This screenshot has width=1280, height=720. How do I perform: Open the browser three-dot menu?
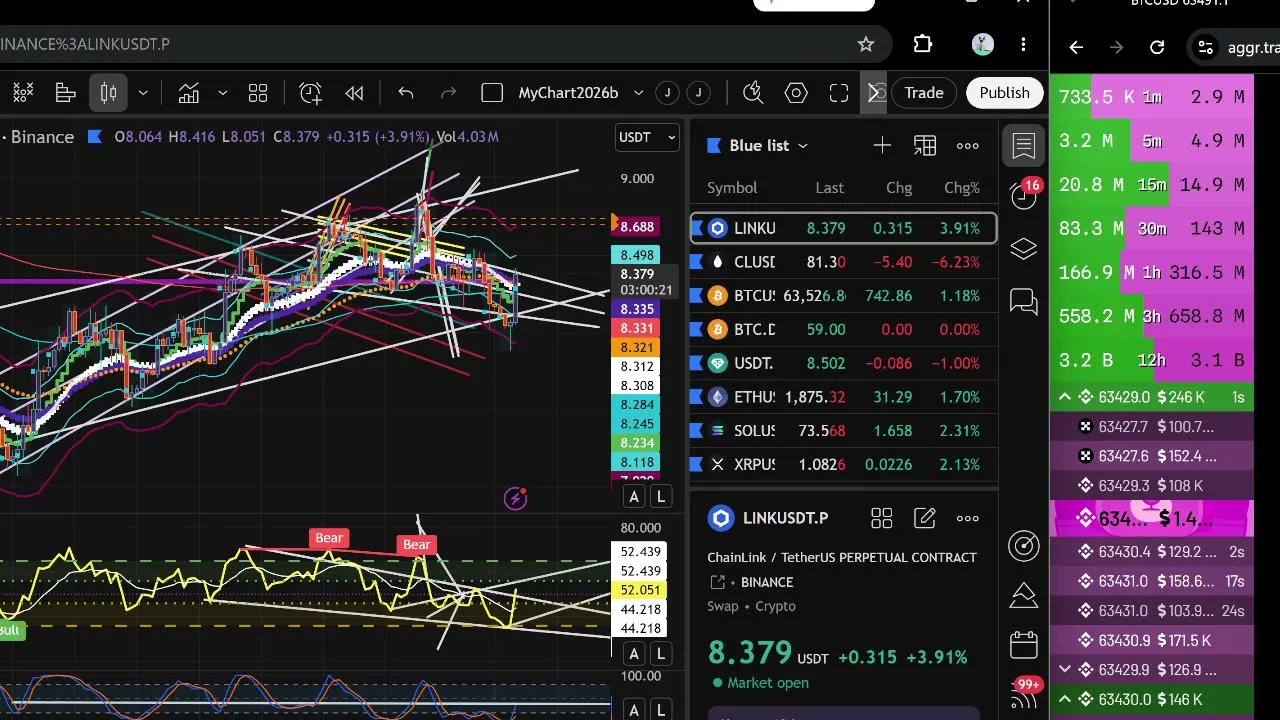[1023, 44]
